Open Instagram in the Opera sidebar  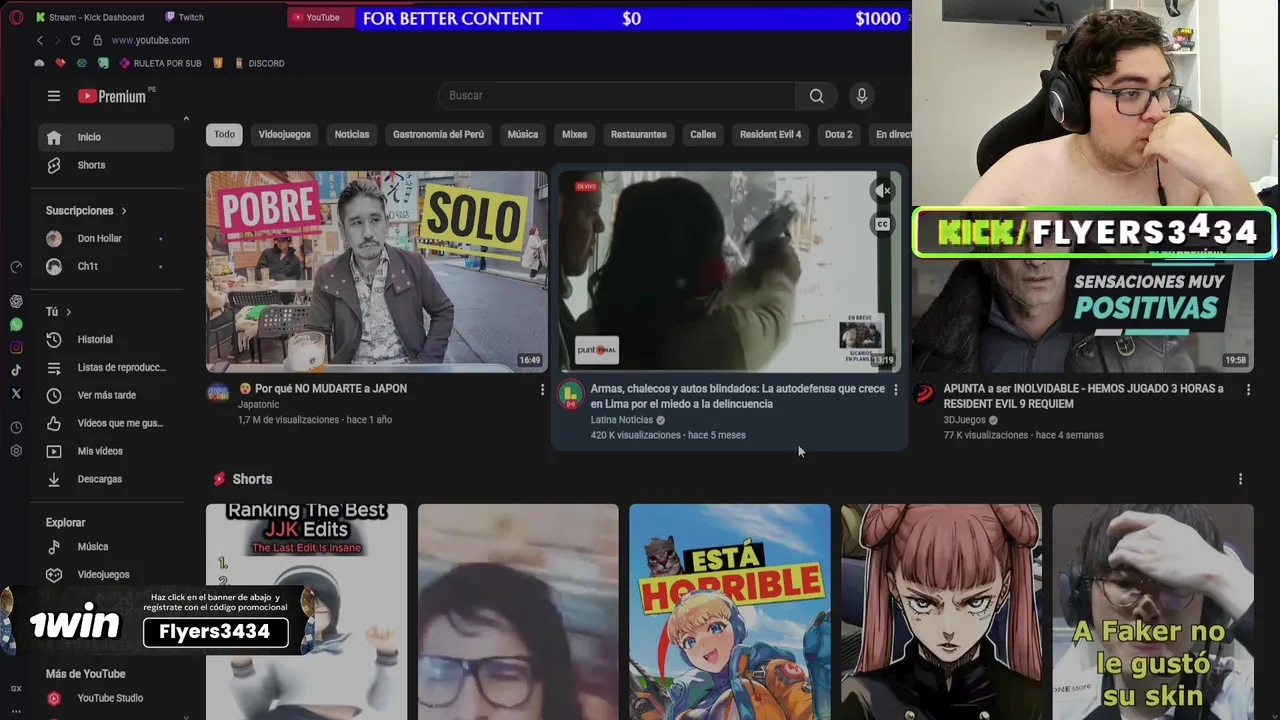16,348
